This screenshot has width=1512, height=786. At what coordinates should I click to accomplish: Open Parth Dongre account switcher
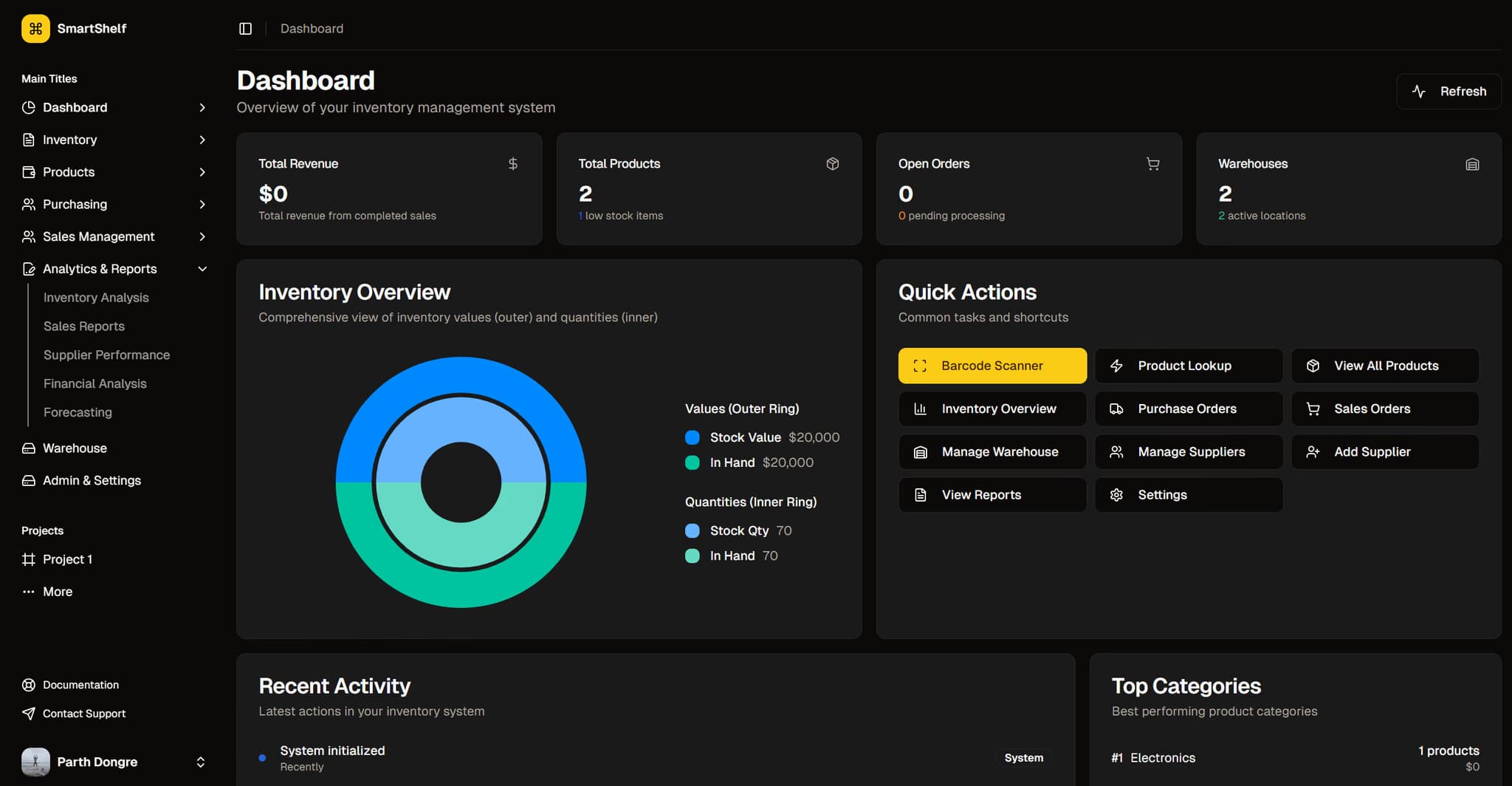click(x=200, y=762)
